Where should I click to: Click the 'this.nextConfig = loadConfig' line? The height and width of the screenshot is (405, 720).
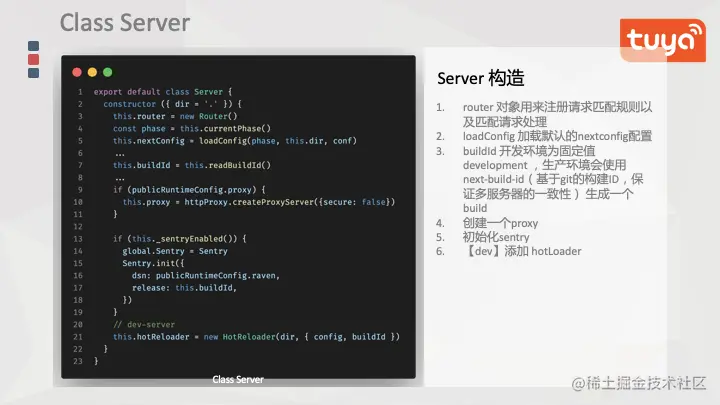(x=235, y=141)
